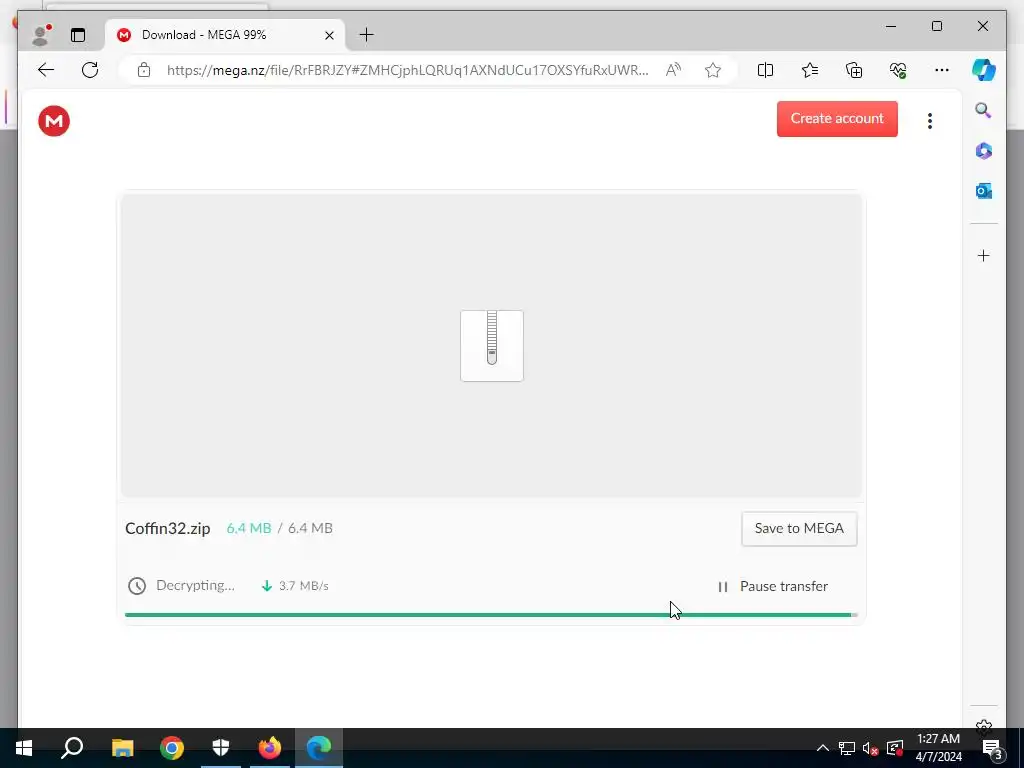This screenshot has width=1024, height=768.
Task: Launch Copilot from the toolbar
Action: tap(984, 70)
